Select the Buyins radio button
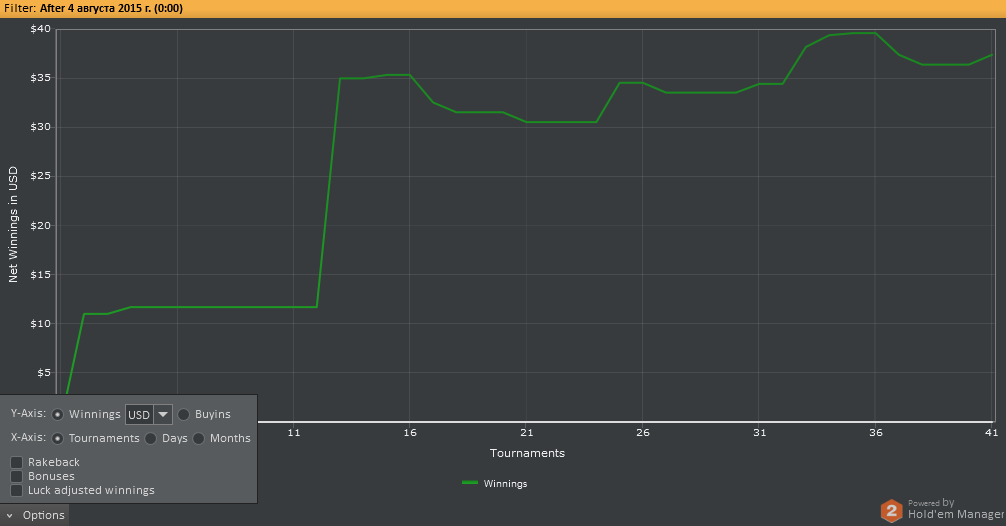The image size is (1006, 526). tap(183, 414)
